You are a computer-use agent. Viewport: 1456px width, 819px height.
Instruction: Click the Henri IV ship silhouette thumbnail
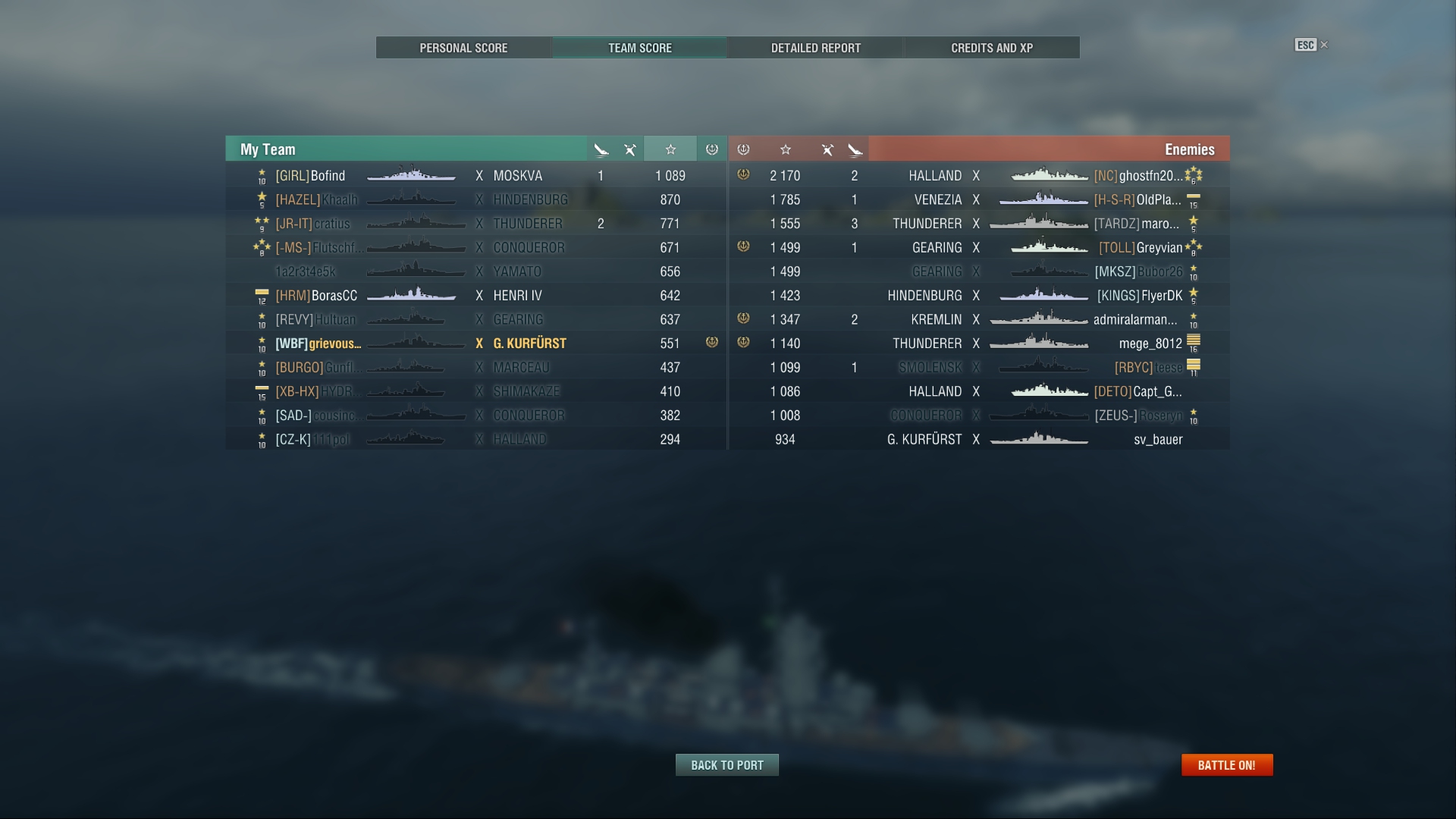point(411,295)
